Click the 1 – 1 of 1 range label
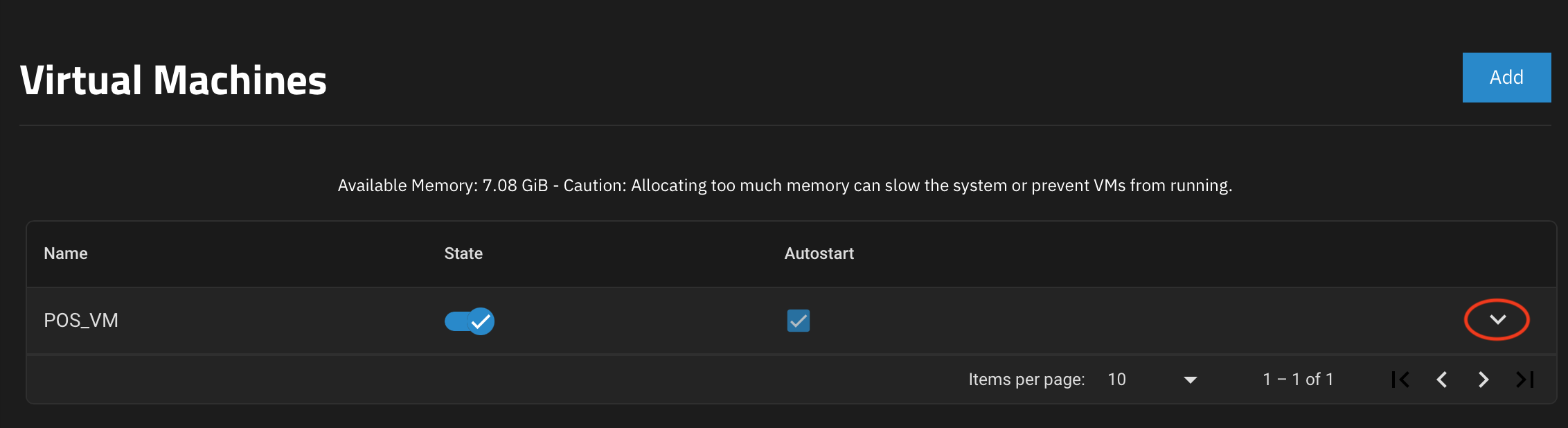This screenshot has width=1568, height=428. point(1298,380)
